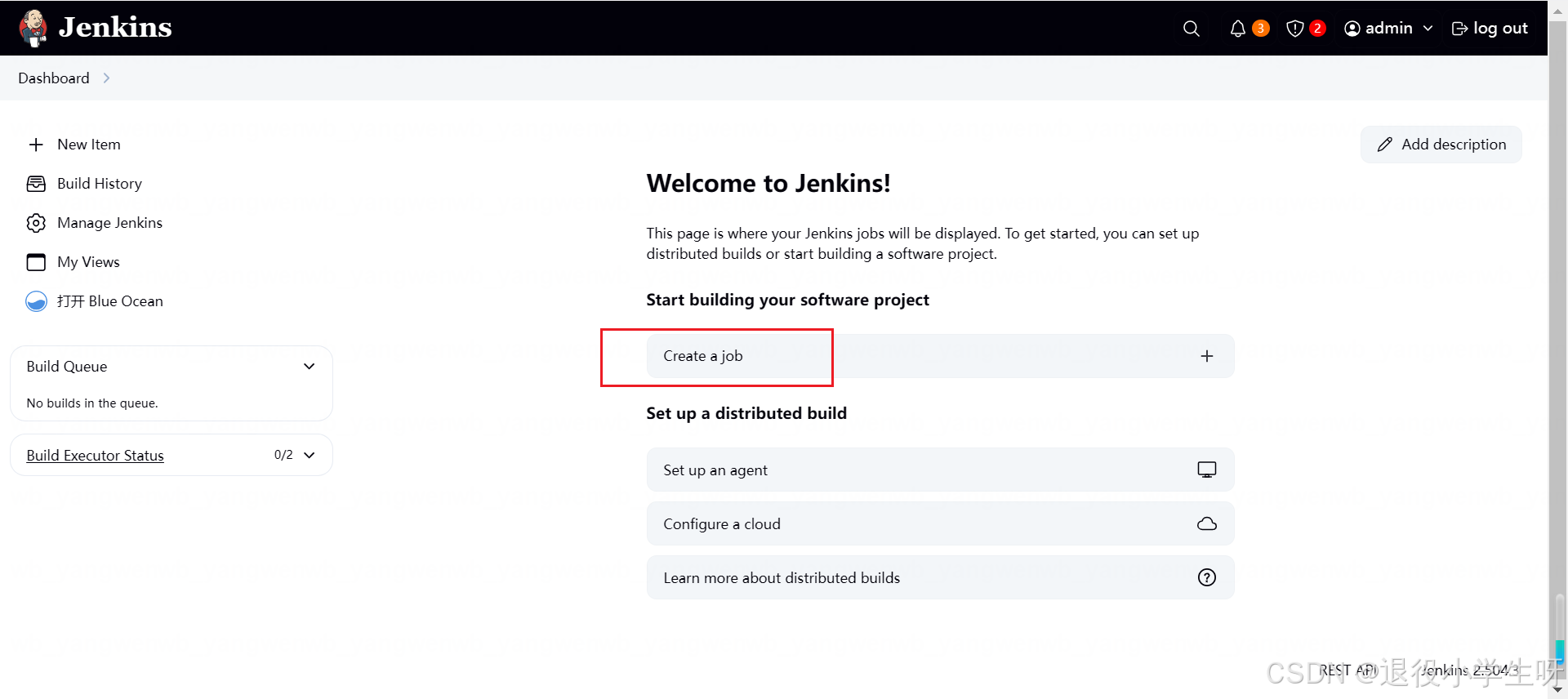Click the 0/2 executor count
This screenshot has width=1568, height=699.
click(283, 455)
